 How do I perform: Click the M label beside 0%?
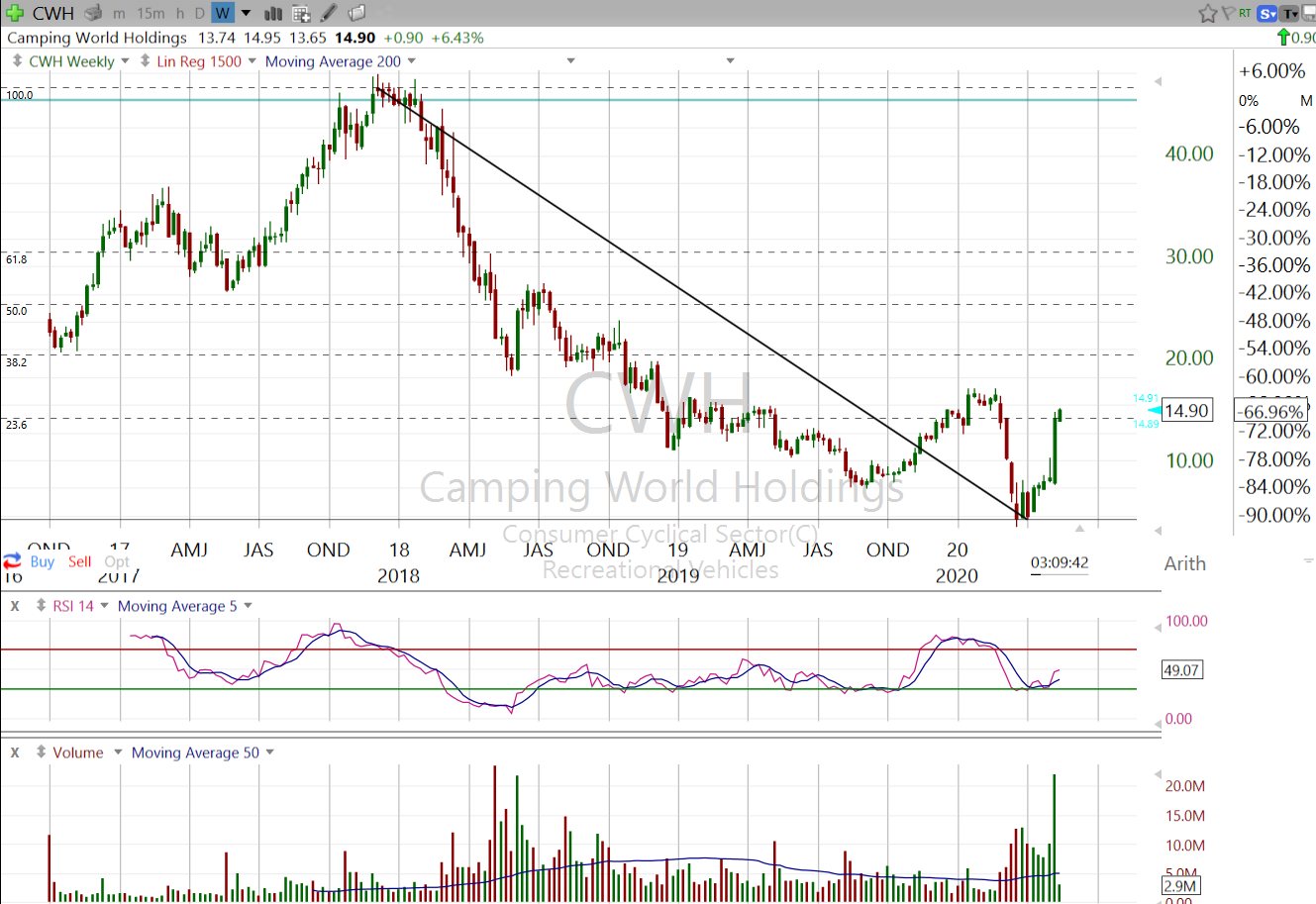pyautogui.click(x=1306, y=101)
